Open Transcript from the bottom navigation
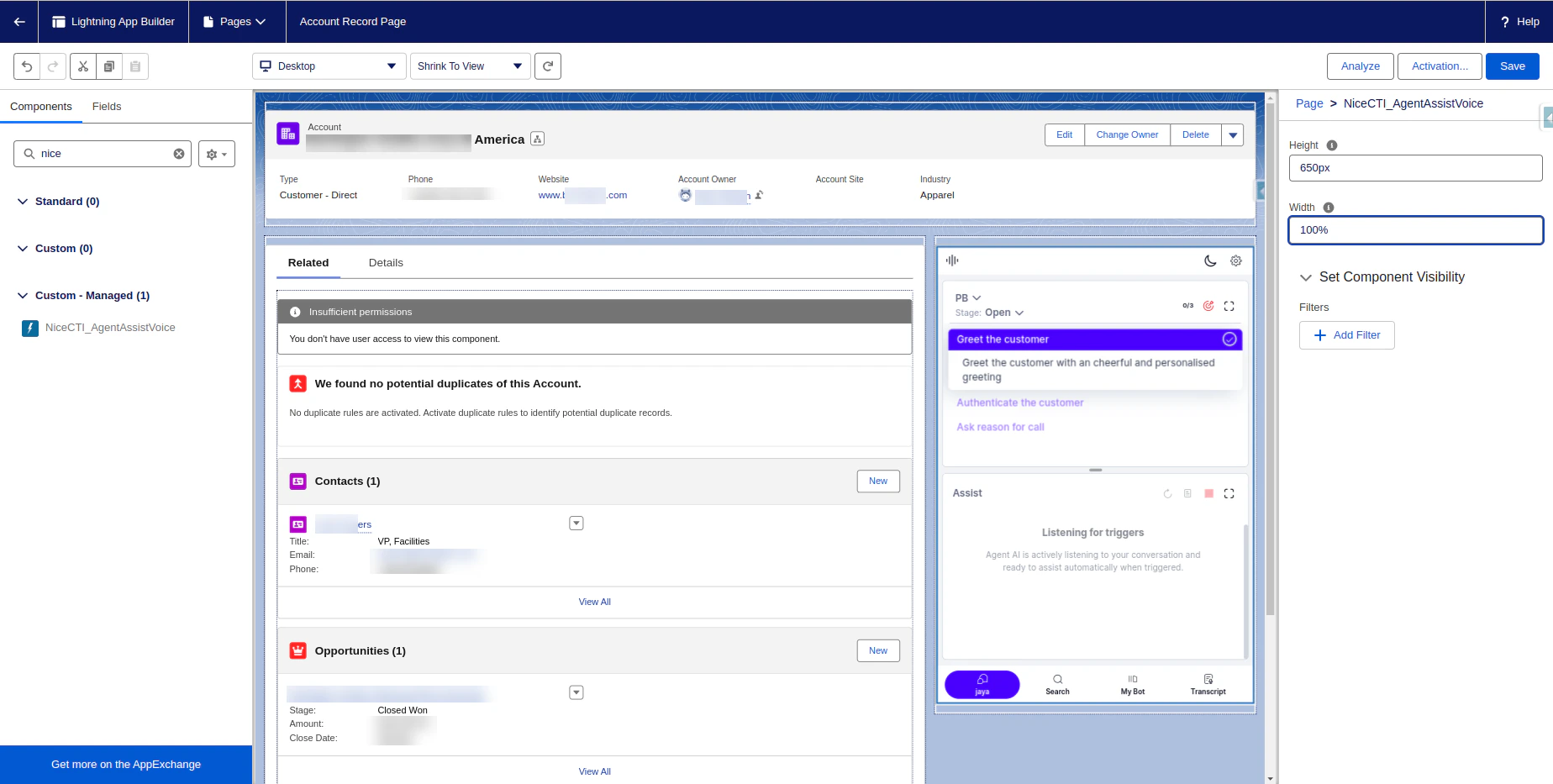The width and height of the screenshot is (1553, 784). [x=1208, y=683]
